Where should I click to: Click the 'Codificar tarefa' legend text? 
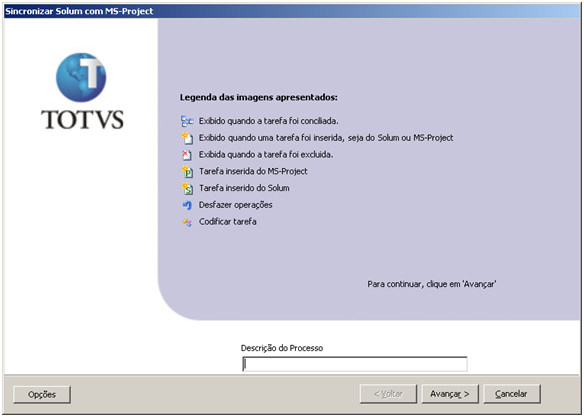pyautogui.click(x=228, y=222)
